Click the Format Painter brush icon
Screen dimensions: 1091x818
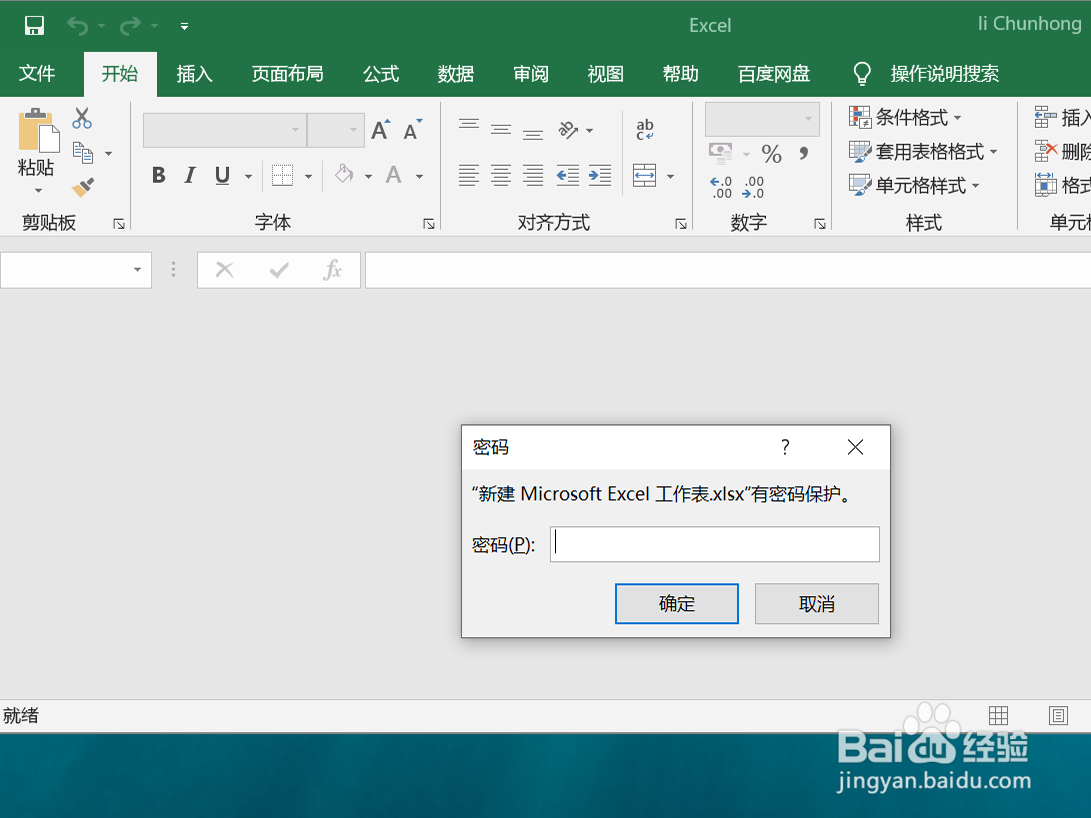point(83,187)
